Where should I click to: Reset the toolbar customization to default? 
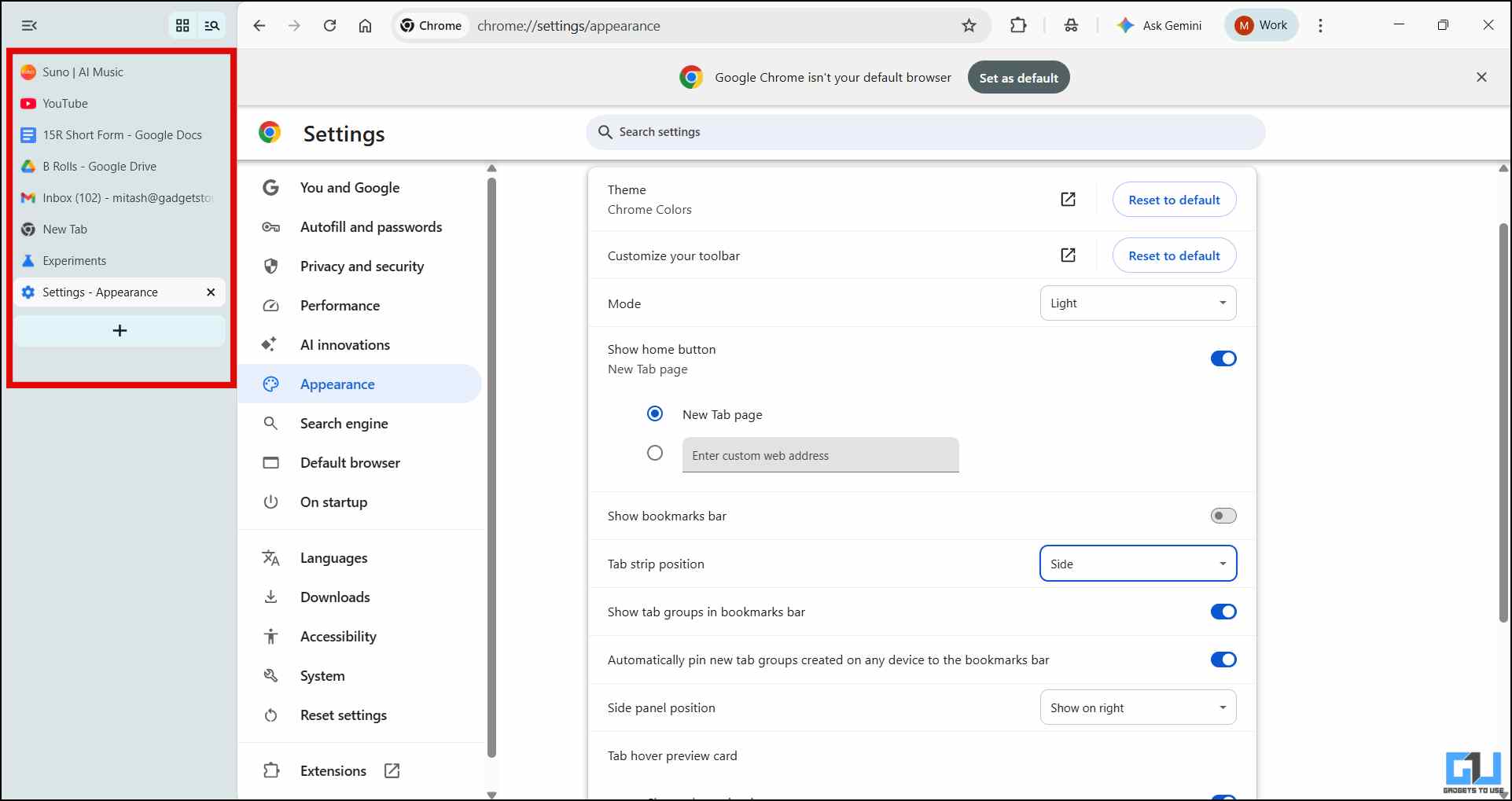pyautogui.click(x=1173, y=255)
